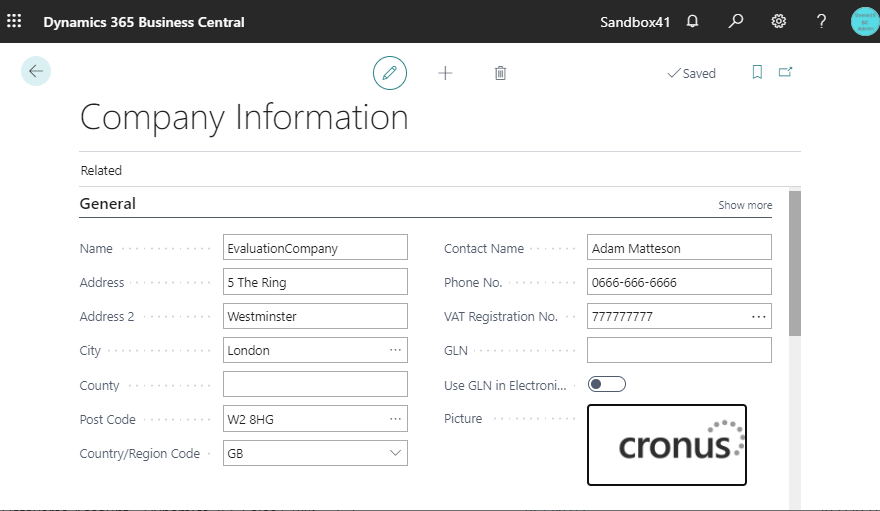This screenshot has width=880, height=511.
Task: Open the Related menu
Action: [x=101, y=171]
